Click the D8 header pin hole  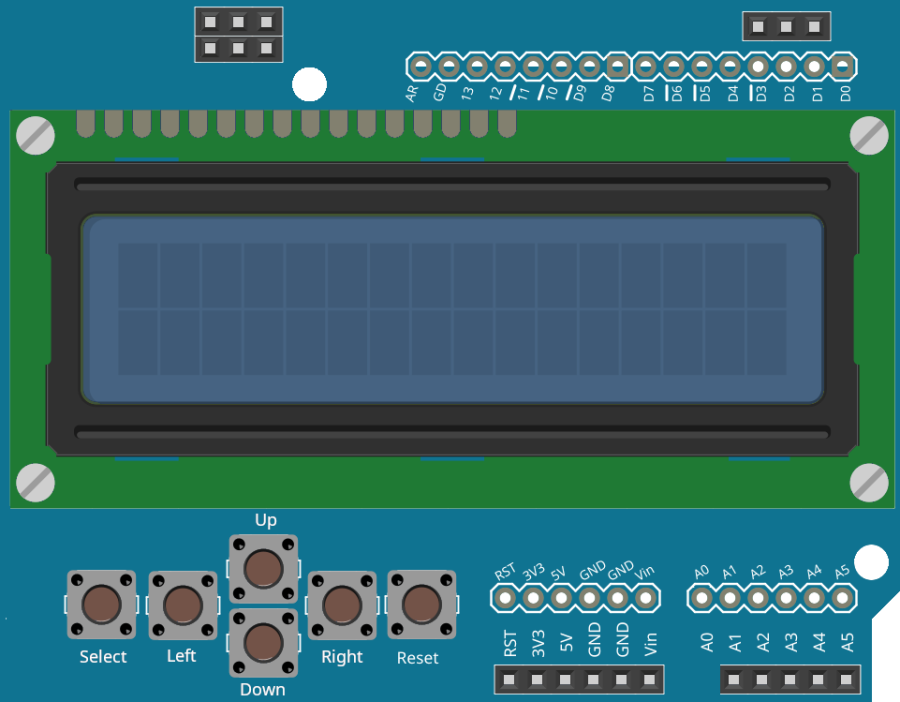pyautogui.click(x=617, y=67)
